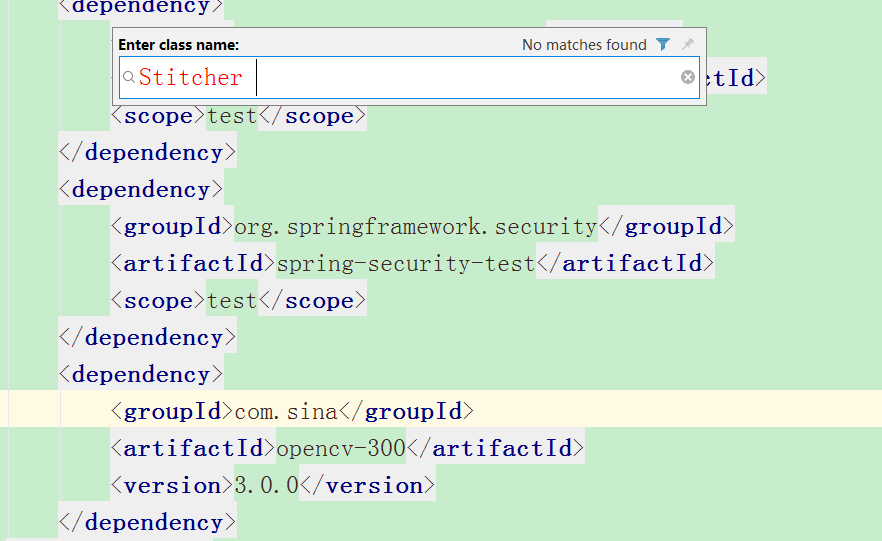Click the spring-security-test artifact name
This screenshot has width=882, height=541.
pos(406,264)
